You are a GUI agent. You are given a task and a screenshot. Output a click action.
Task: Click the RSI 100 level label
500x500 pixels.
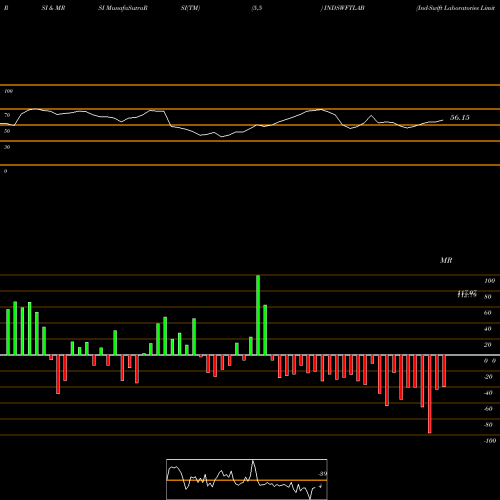tap(9, 91)
